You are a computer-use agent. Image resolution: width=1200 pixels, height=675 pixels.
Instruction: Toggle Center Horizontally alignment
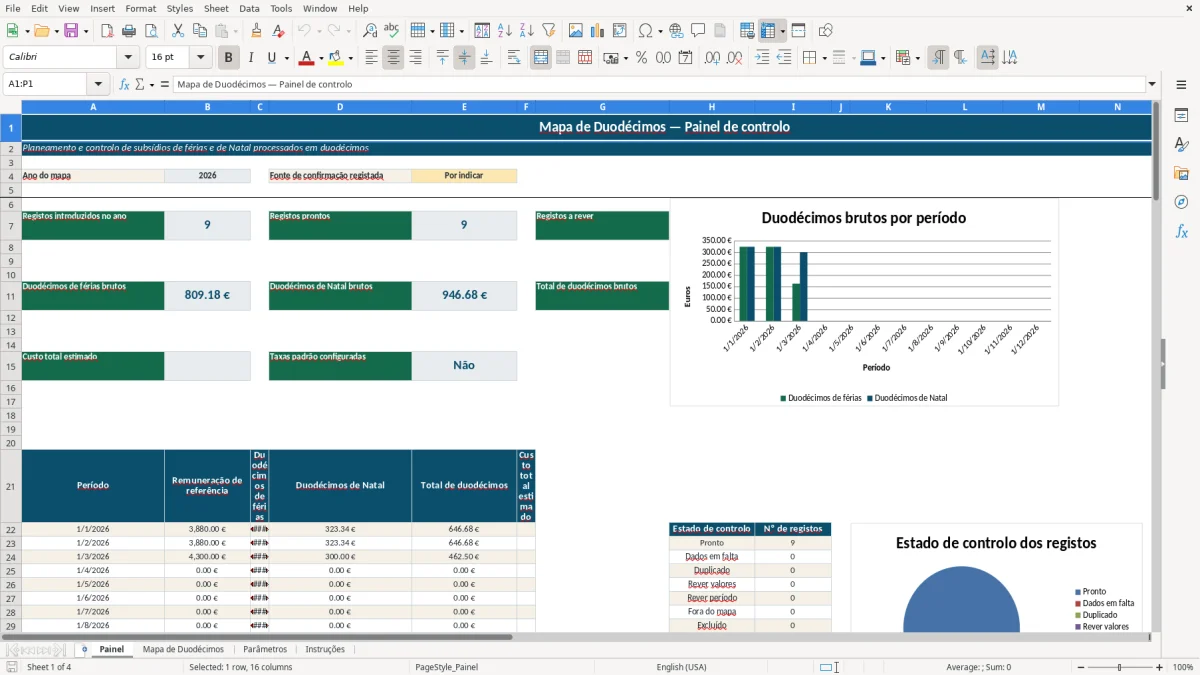tap(393, 58)
